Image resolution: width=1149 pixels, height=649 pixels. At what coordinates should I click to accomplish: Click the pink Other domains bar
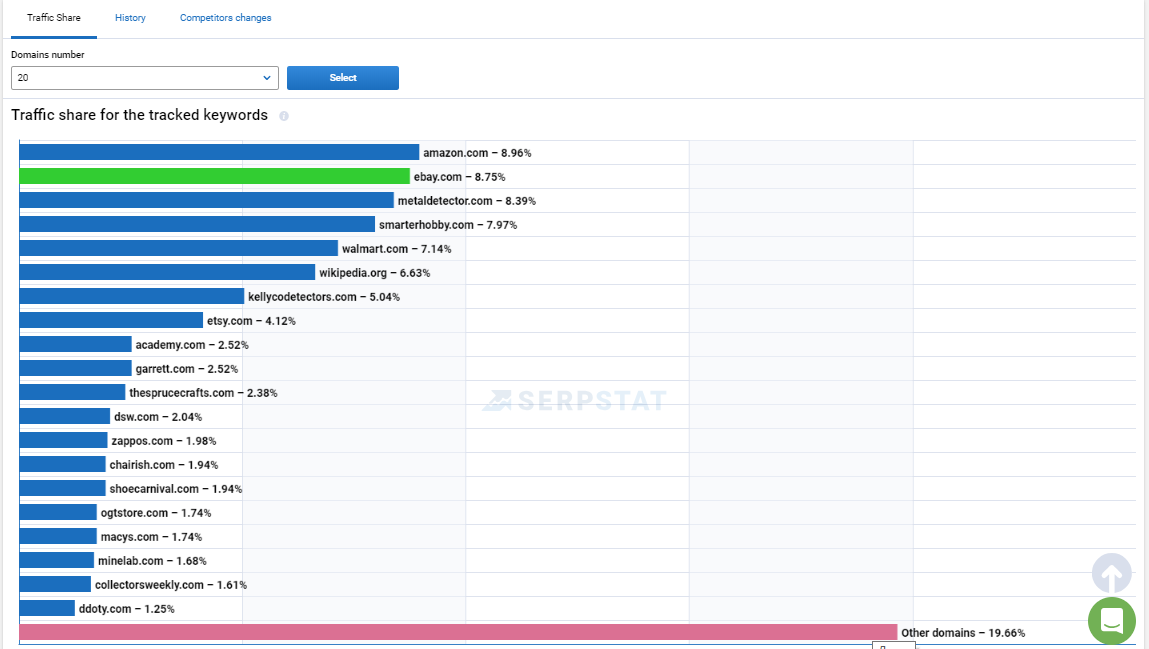[458, 632]
